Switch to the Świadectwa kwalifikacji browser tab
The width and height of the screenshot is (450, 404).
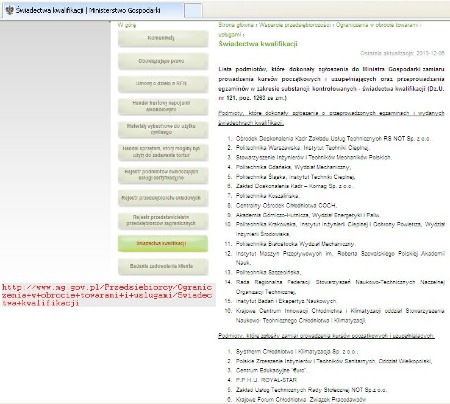pyautogui.click(x=92, y=11)
